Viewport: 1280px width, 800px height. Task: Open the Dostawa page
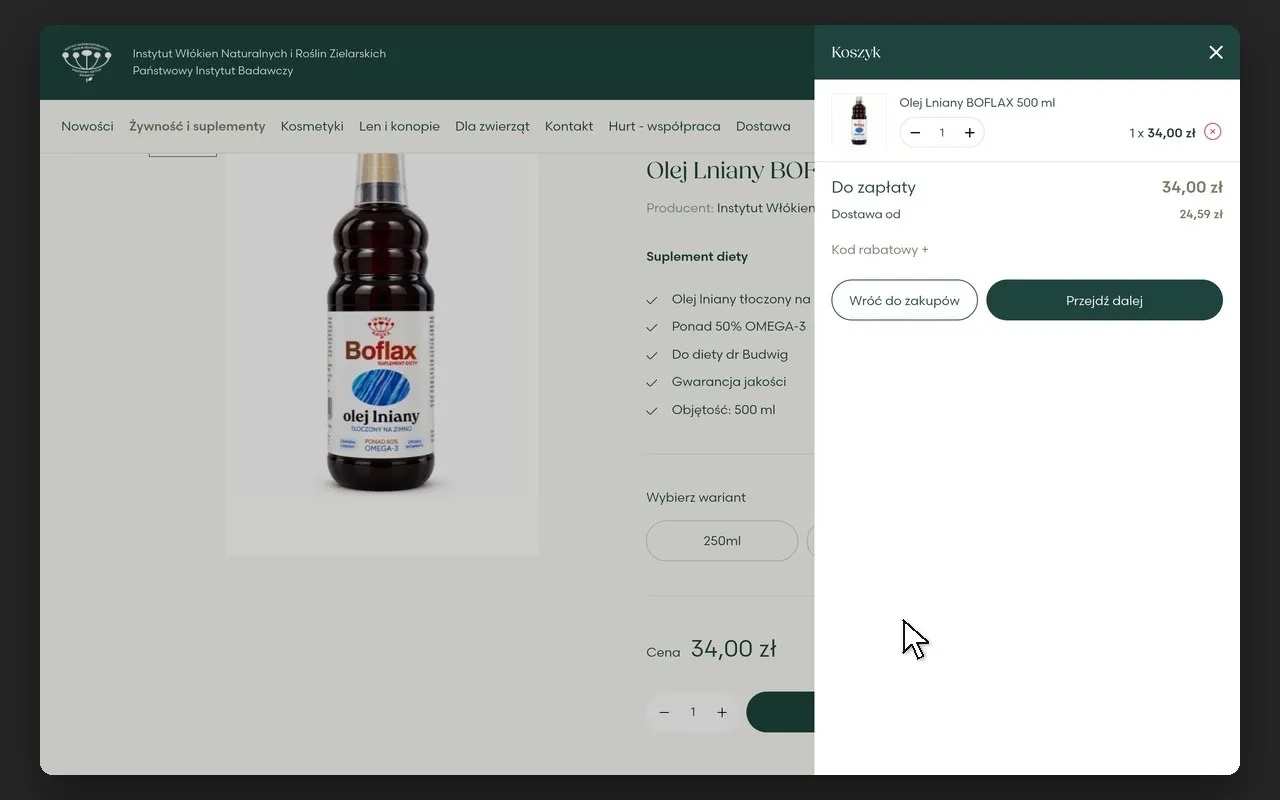(x=763, y=126)
